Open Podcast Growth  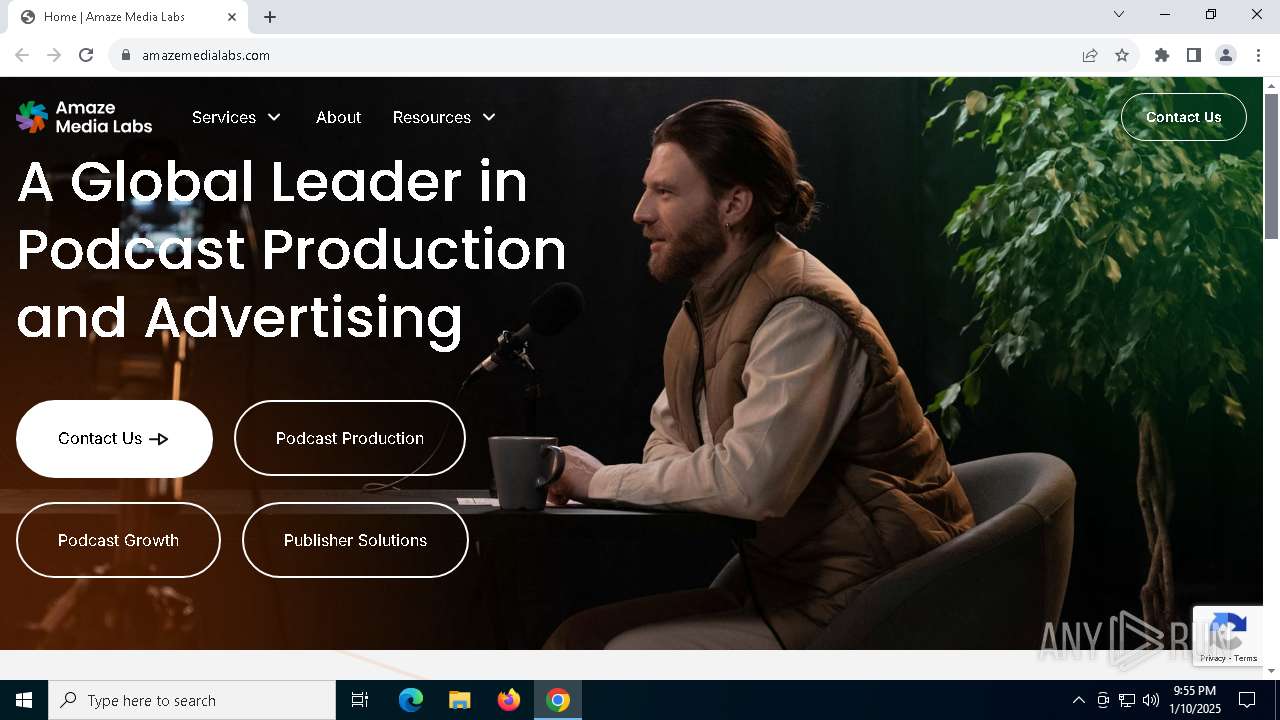(118, 540)
